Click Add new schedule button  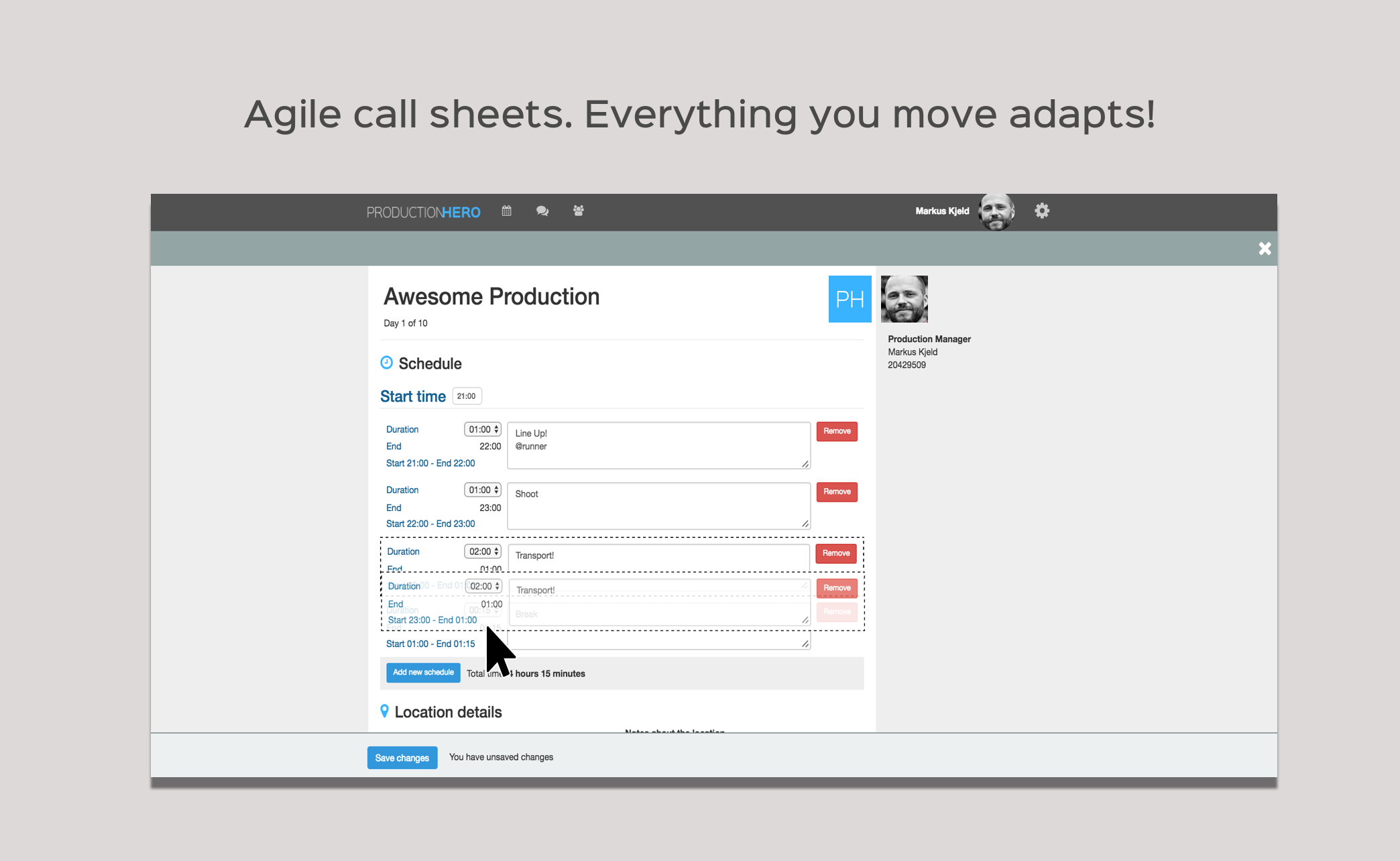click(x=423, y=673)
